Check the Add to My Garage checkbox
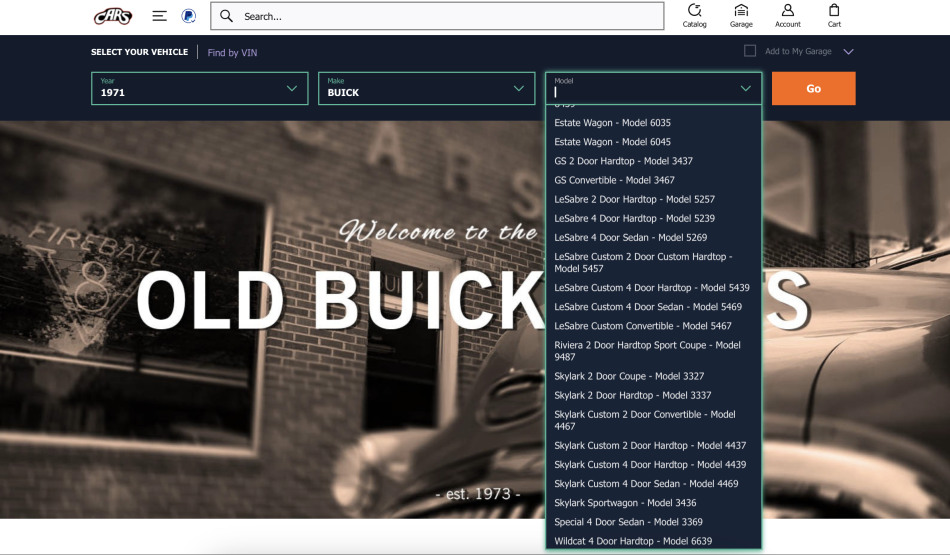Image resolution: width=950 pixels, height=555 pixels. pos(750,51)
